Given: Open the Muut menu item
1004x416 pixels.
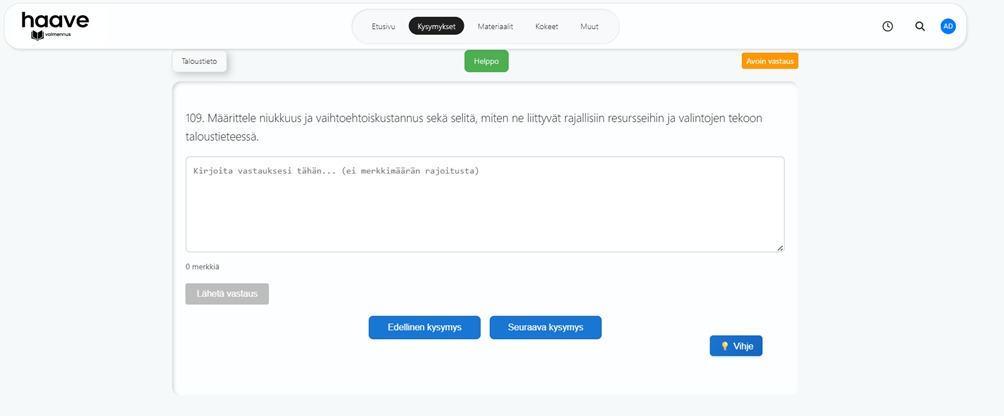Looking at the screenshot, I should point(590,26).
